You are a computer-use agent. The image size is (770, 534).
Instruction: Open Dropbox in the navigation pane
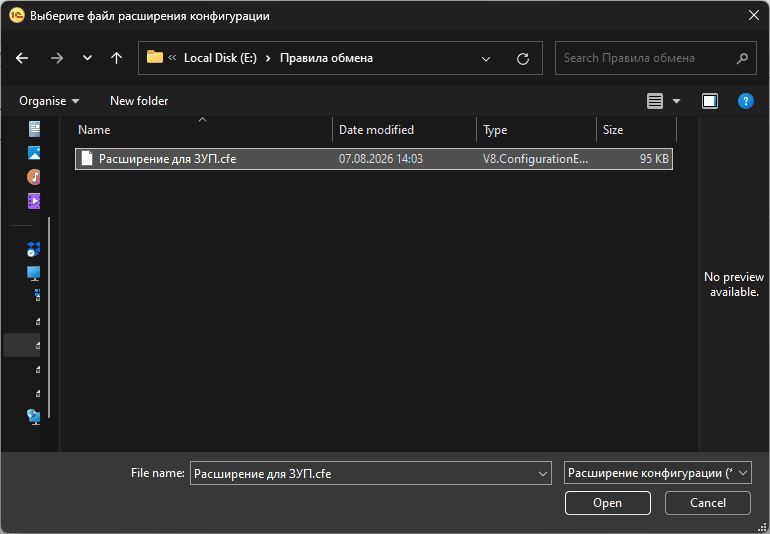click(33, 250)
